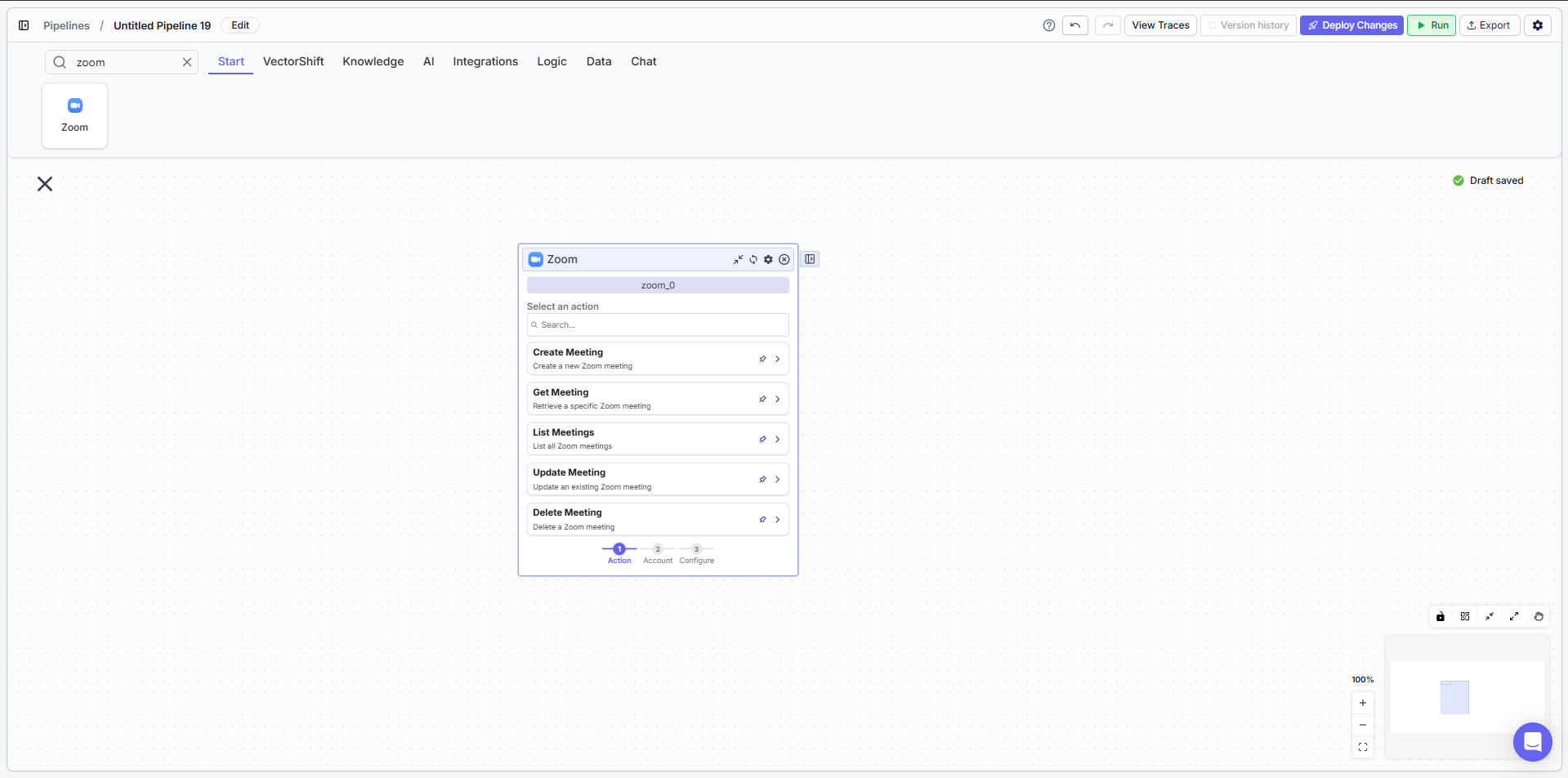
Task: Click the Draft saved status indicator
Action: point(1488,181)
